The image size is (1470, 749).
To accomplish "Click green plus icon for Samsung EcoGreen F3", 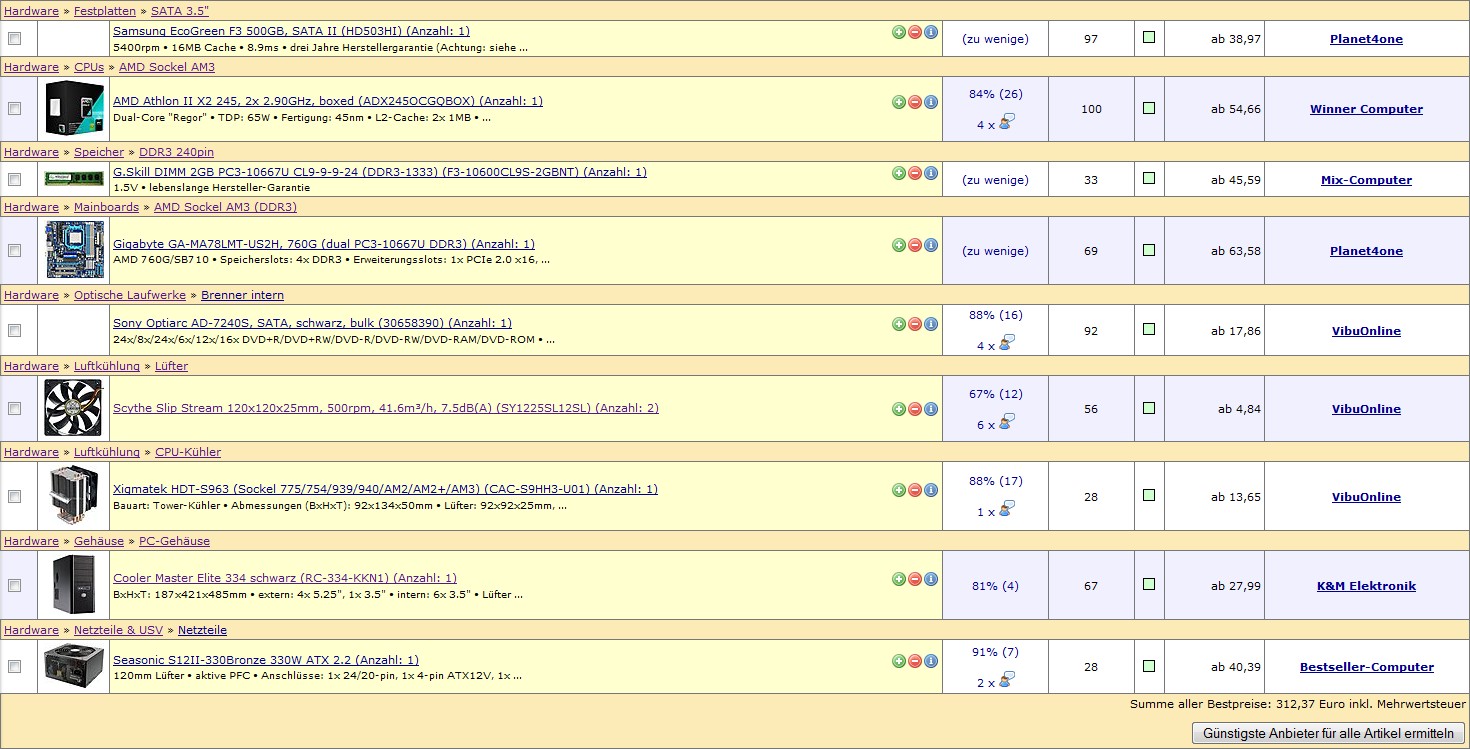I will click(x=899, y=32).
